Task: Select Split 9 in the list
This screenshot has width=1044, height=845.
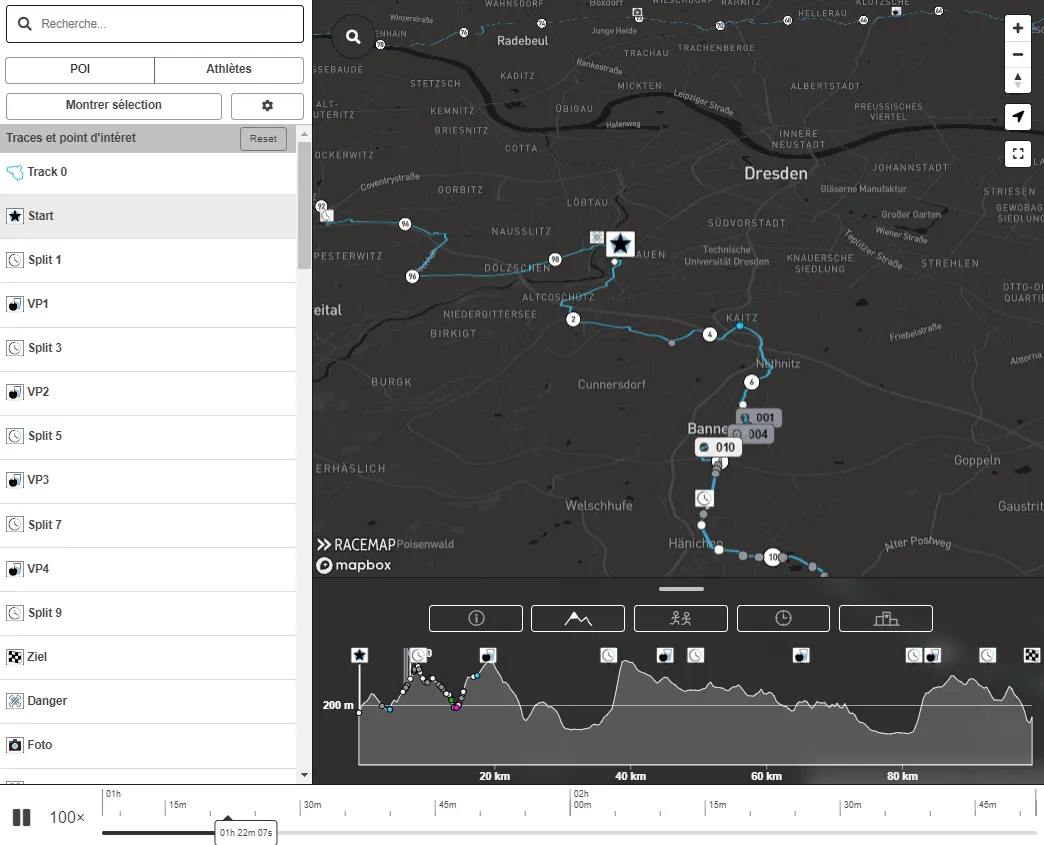Action: click(x=148, y=613)
